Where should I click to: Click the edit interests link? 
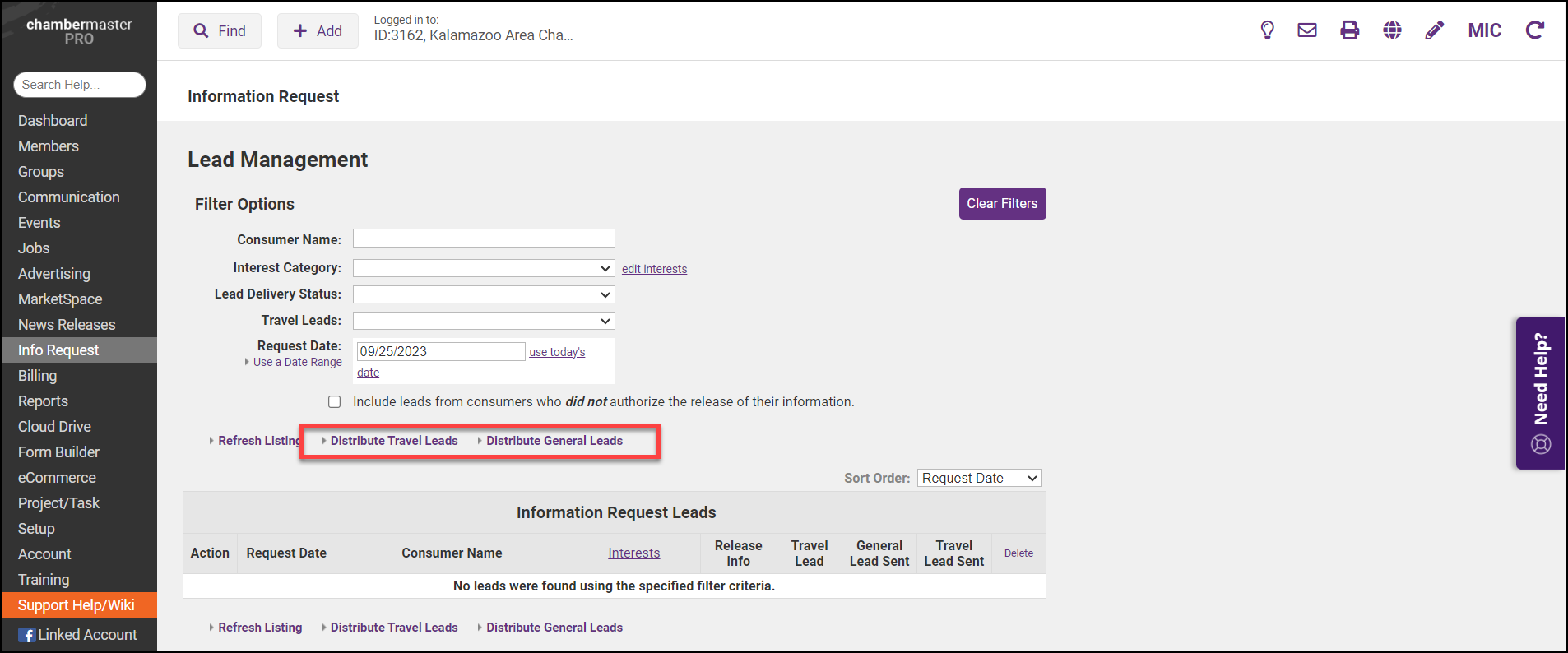point(654,269)
